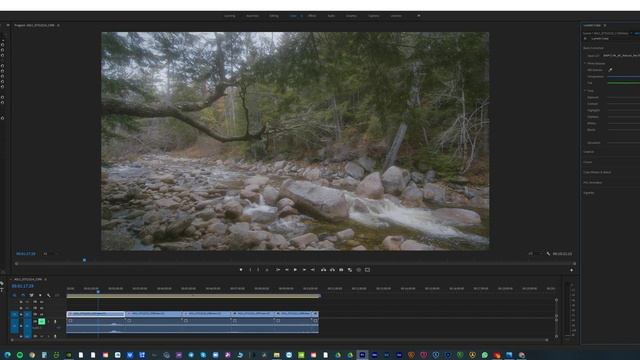Play the Program monitor video
640x360 pixels.
[x=295, y=270]
